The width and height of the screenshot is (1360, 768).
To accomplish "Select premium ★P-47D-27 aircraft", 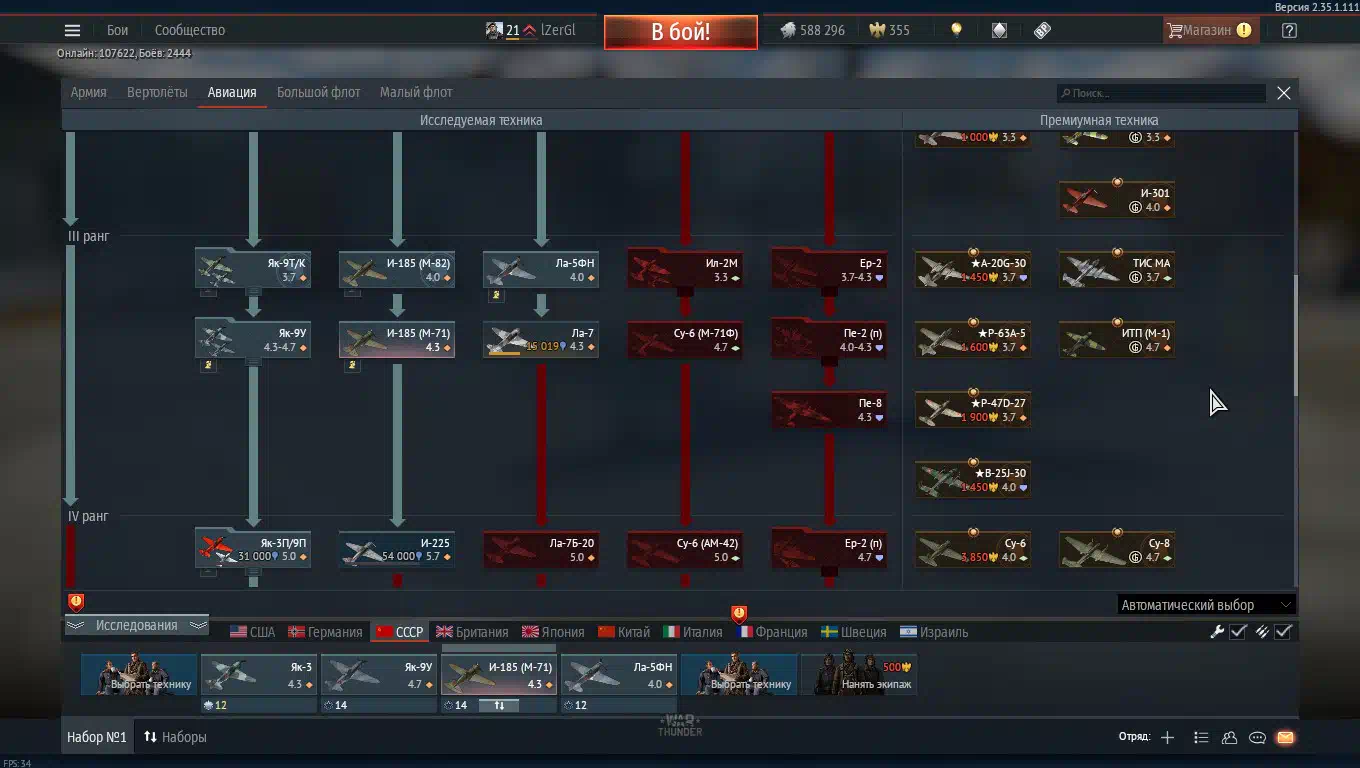I will coord(973,410).
